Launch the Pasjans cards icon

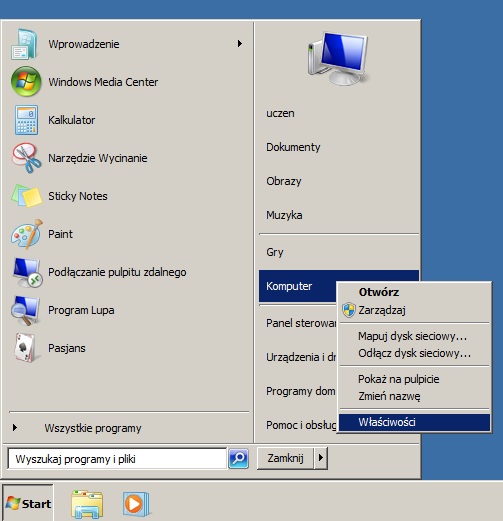pyautogui.click(x=25, y=348)
